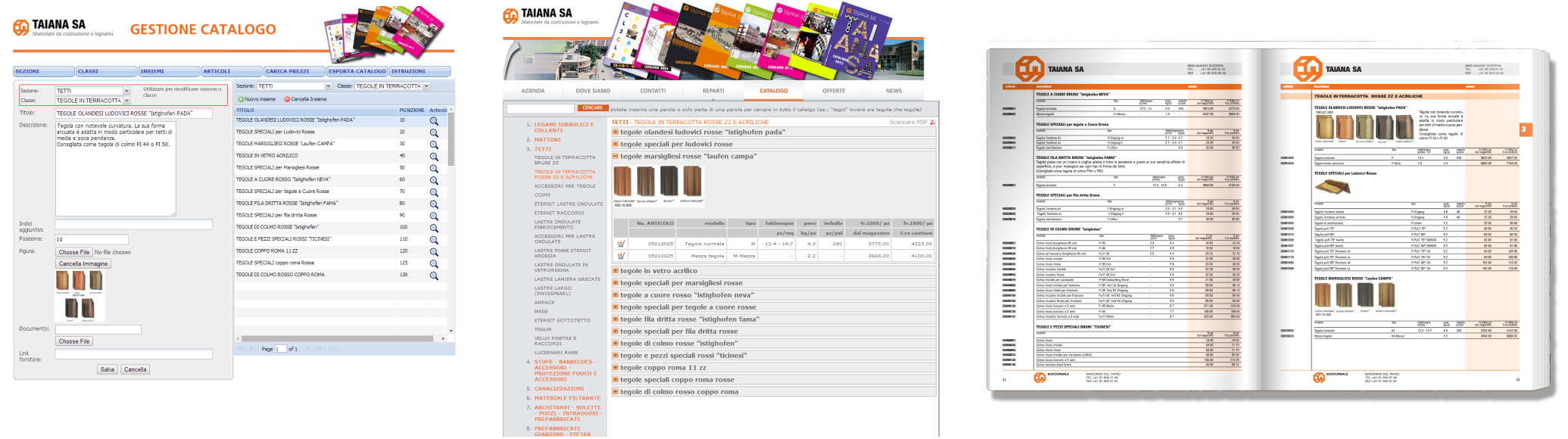This screenshot has height=439, width=1568.
Task: Click the green Nuovo insieme icon
Action: coord(241,99)
